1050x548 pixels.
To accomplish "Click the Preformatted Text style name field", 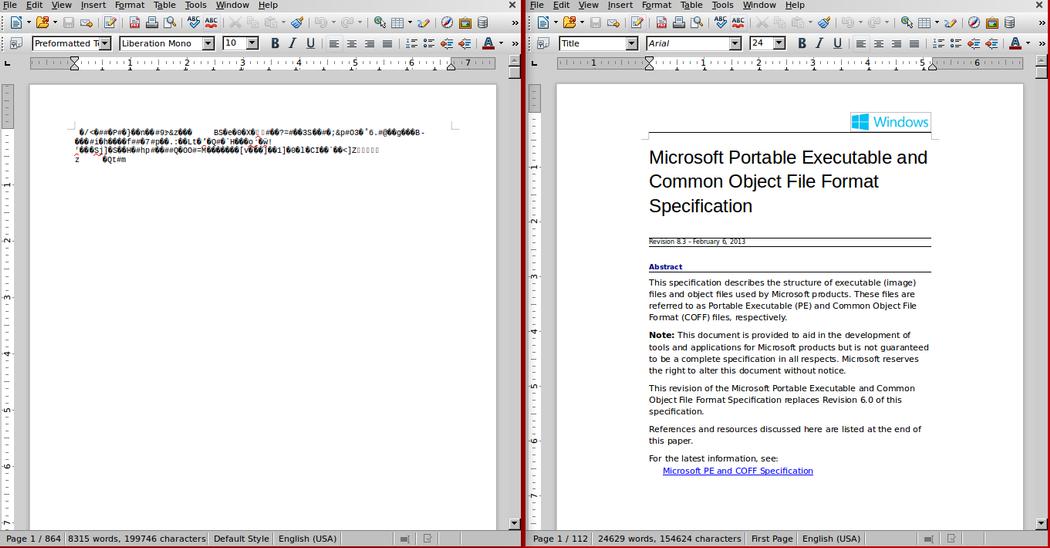I will tap(66, 44).
